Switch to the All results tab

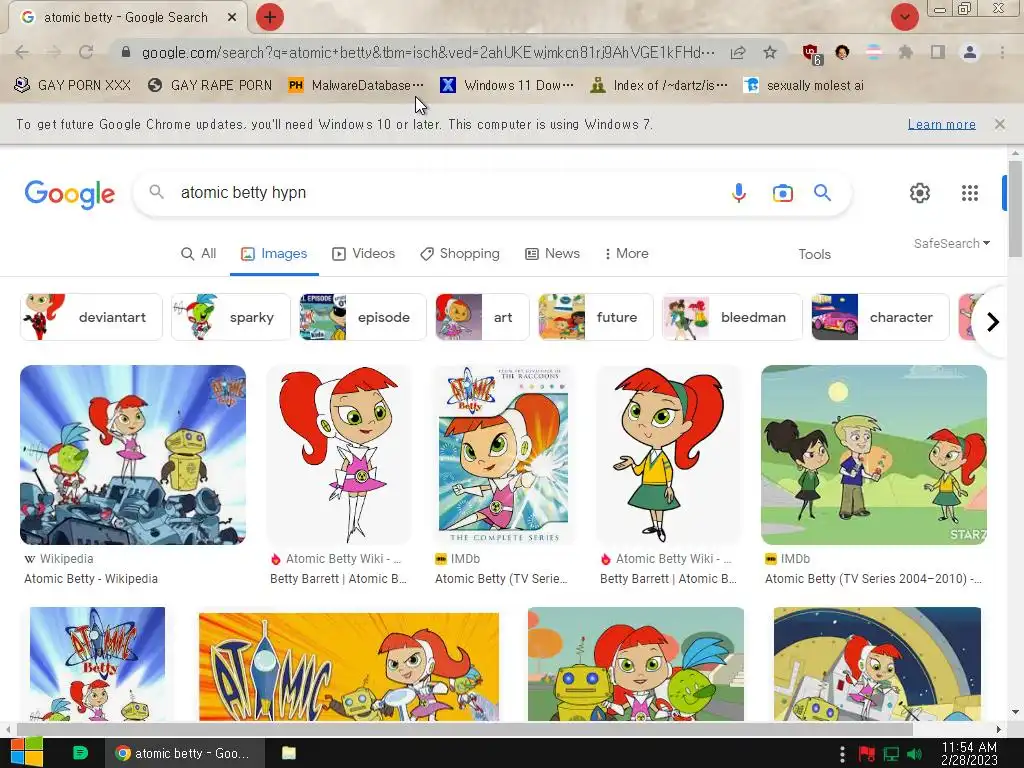coord(199,253)
